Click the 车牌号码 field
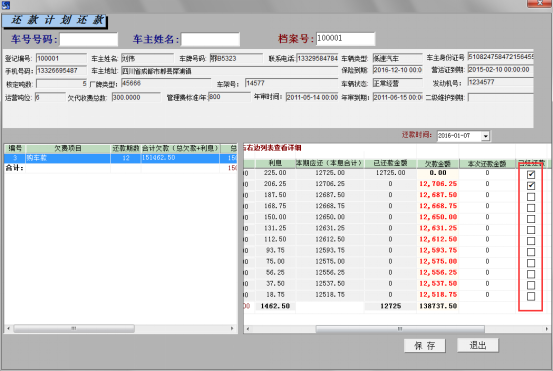This screenshot has width=553, height=371. 236,59
